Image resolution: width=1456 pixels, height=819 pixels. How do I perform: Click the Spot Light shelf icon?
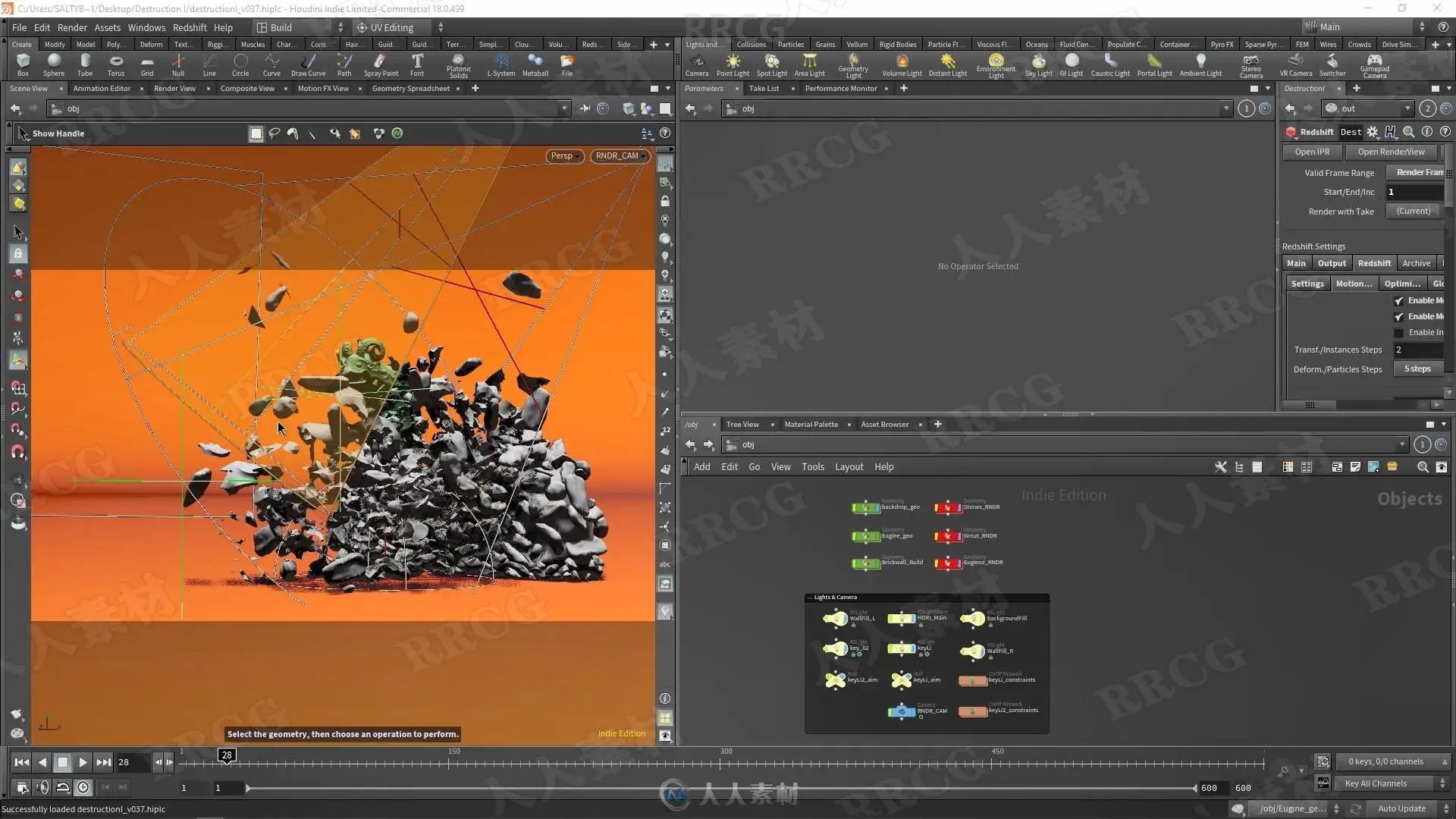click(x=772, y=64)
